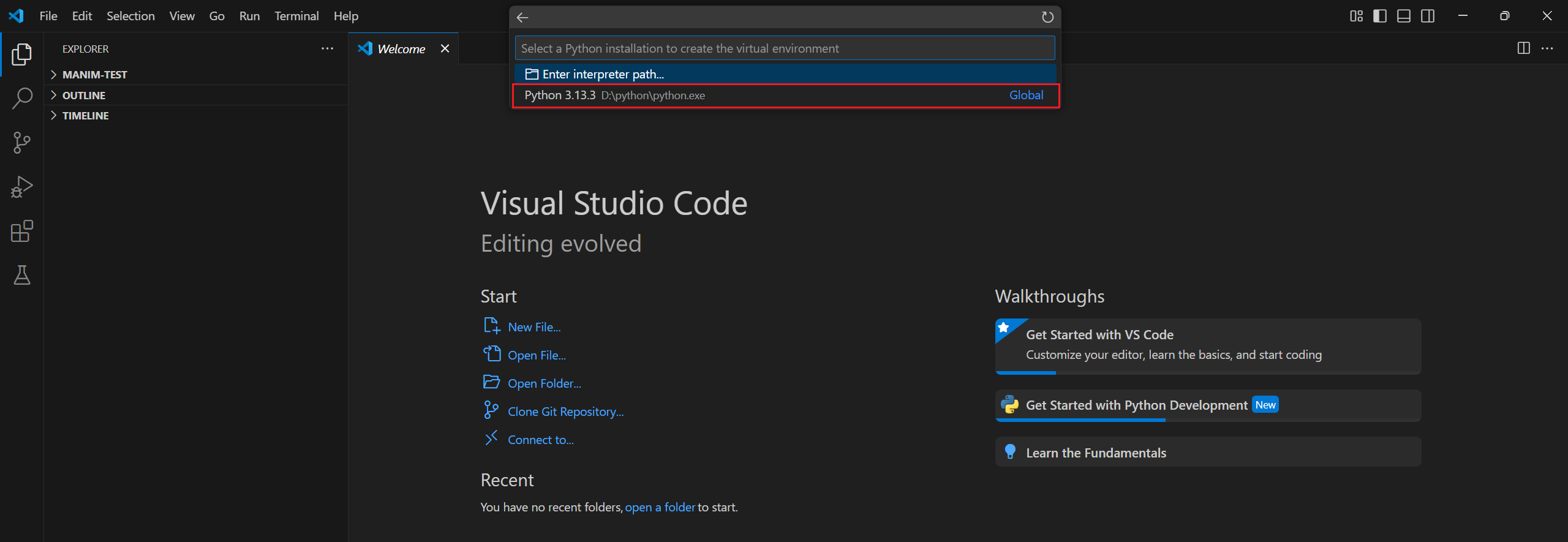1568x542 pixels.
Task: Open the Terminal menu
Action: 296,16
